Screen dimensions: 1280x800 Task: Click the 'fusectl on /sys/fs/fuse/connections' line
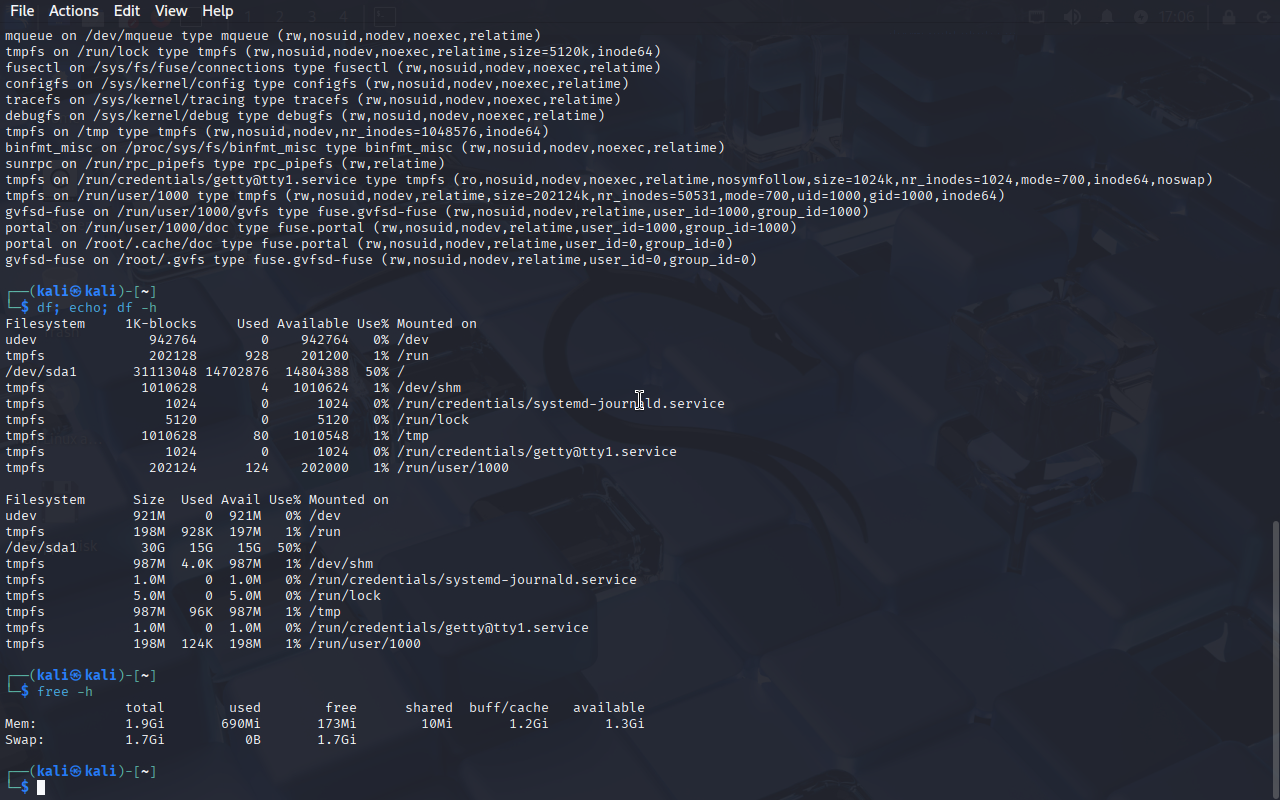click(333, 67)
